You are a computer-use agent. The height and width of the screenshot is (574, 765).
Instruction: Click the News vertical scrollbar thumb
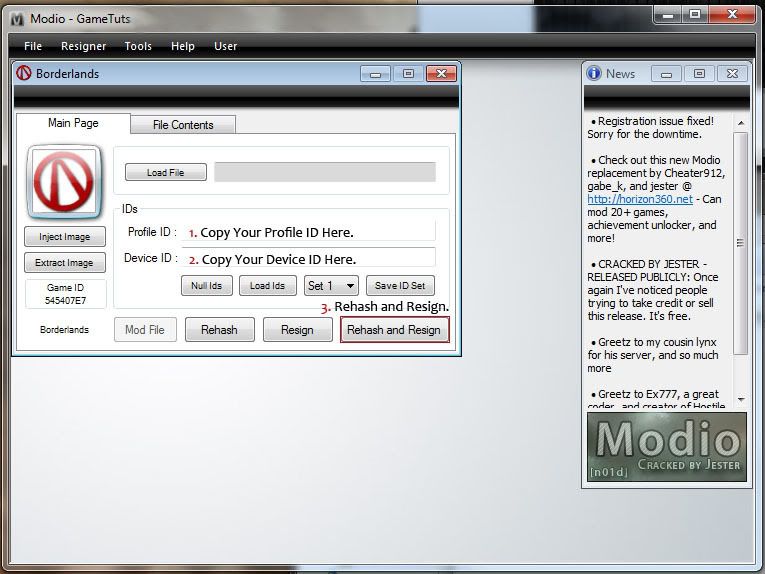(x=741, y=243)
